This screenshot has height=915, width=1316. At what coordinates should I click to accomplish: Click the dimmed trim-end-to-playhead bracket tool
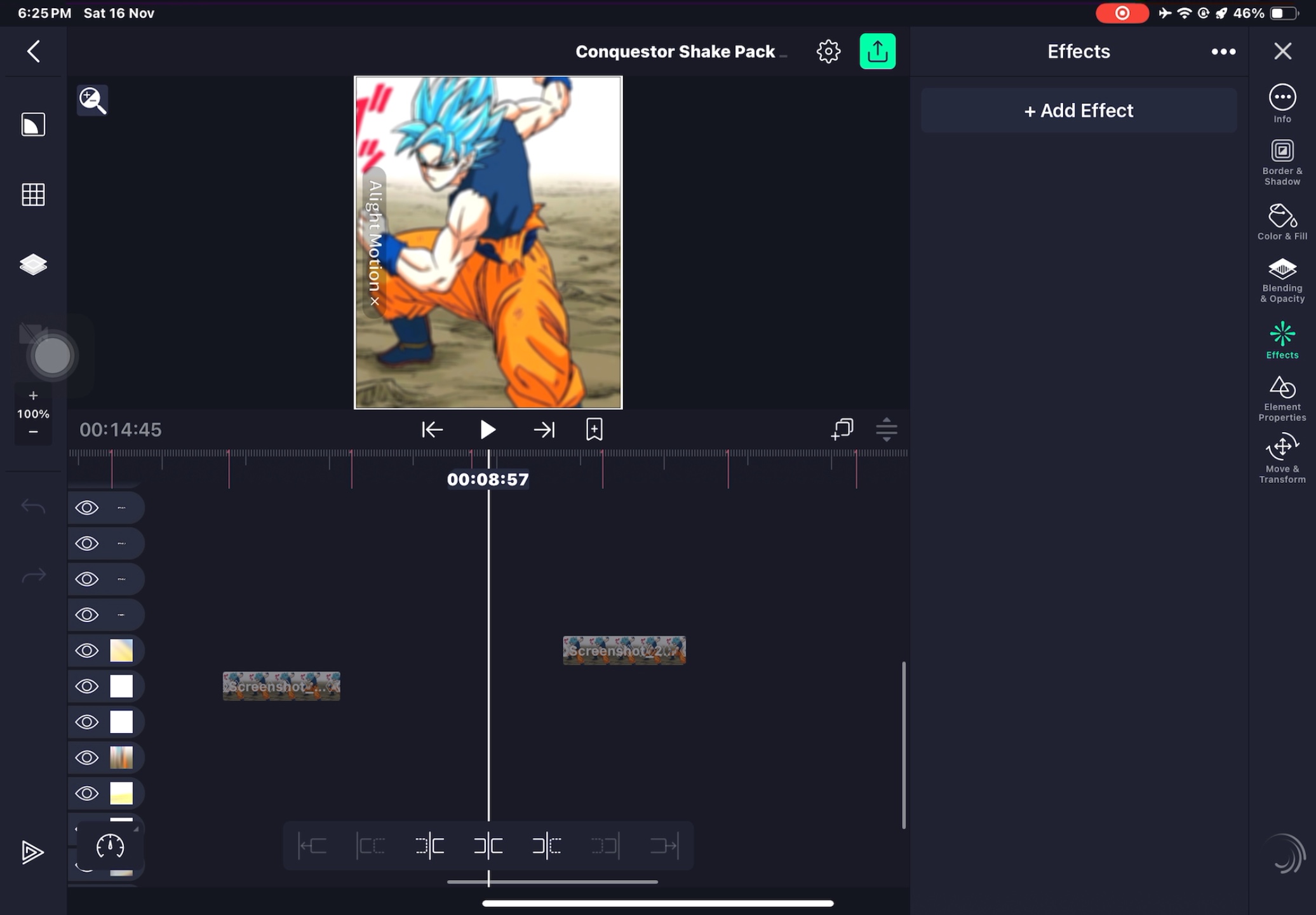click(x=605, y=846)
